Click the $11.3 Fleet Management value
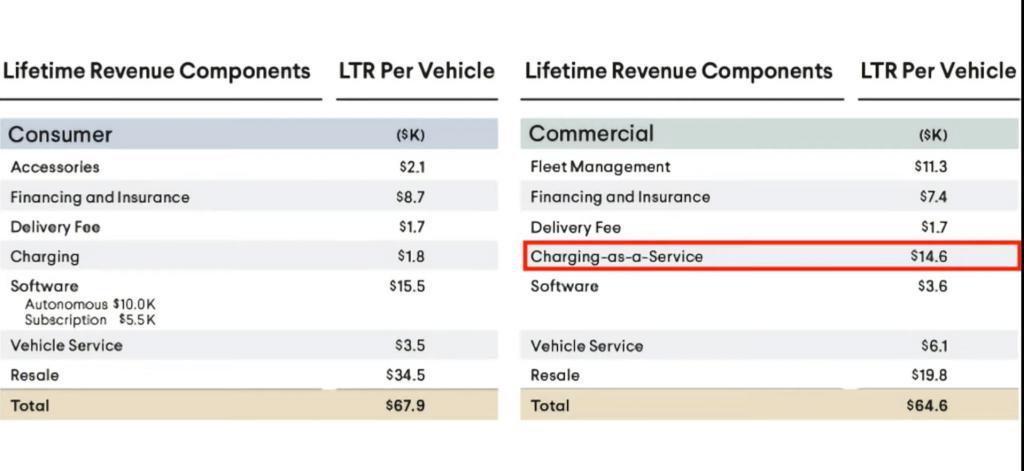The image size is (1024, 471). coord(931,167)
